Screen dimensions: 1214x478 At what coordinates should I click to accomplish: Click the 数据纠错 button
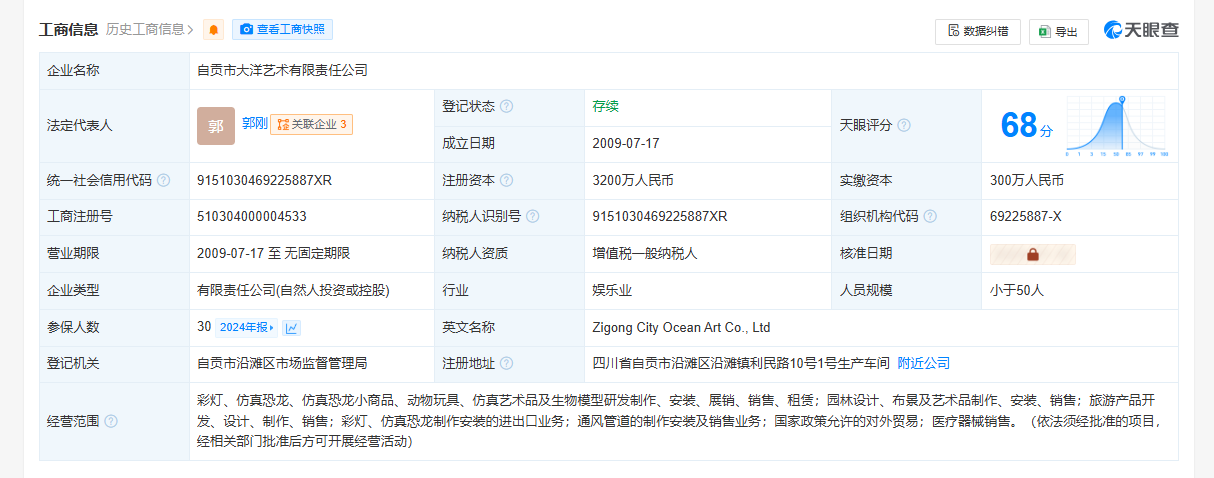coord(978,31)
